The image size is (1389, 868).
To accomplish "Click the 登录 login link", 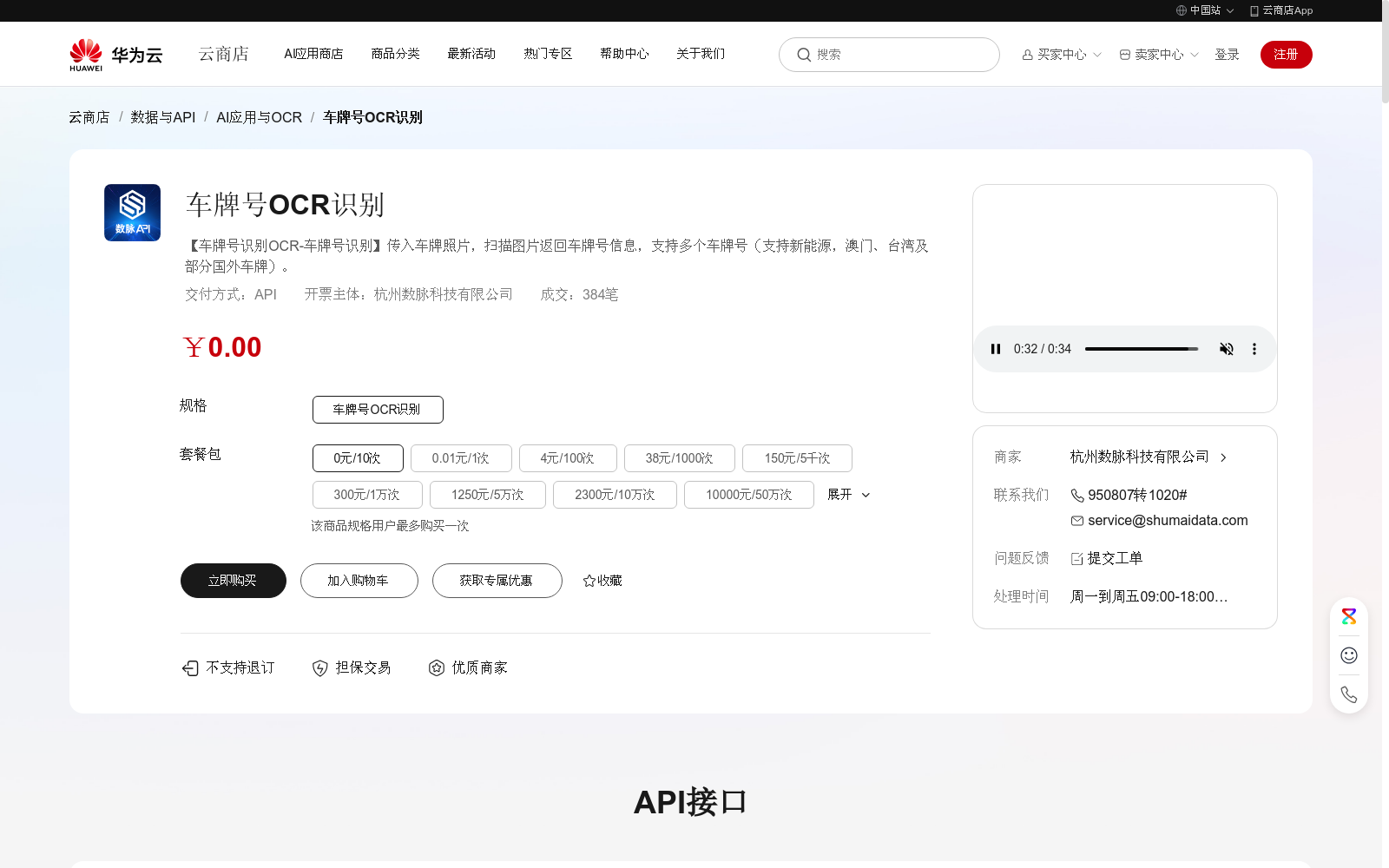I will (1227, 55).
